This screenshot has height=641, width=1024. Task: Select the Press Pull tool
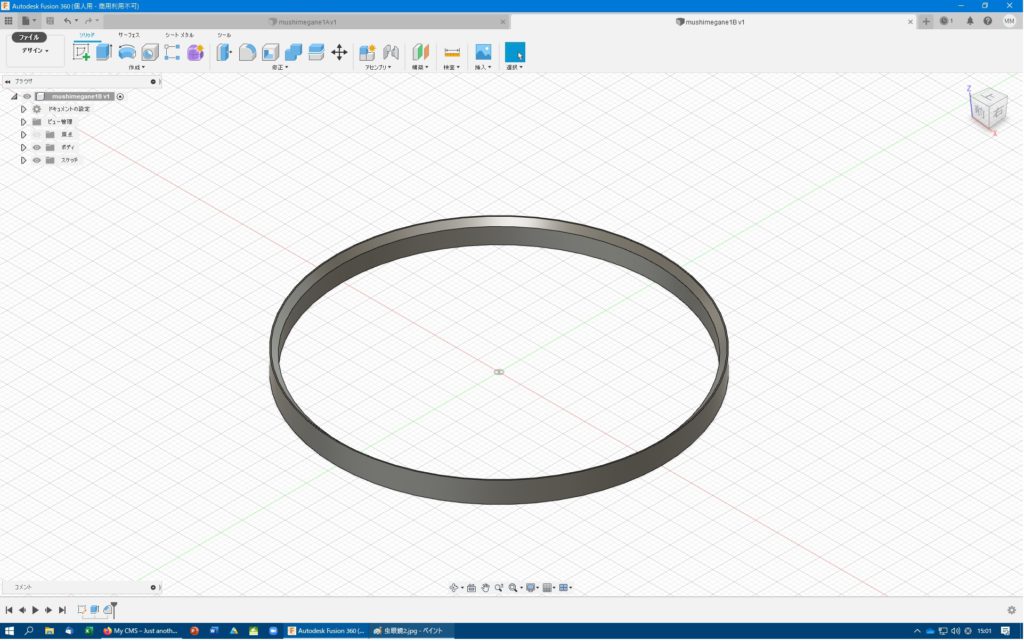point(224,52)
